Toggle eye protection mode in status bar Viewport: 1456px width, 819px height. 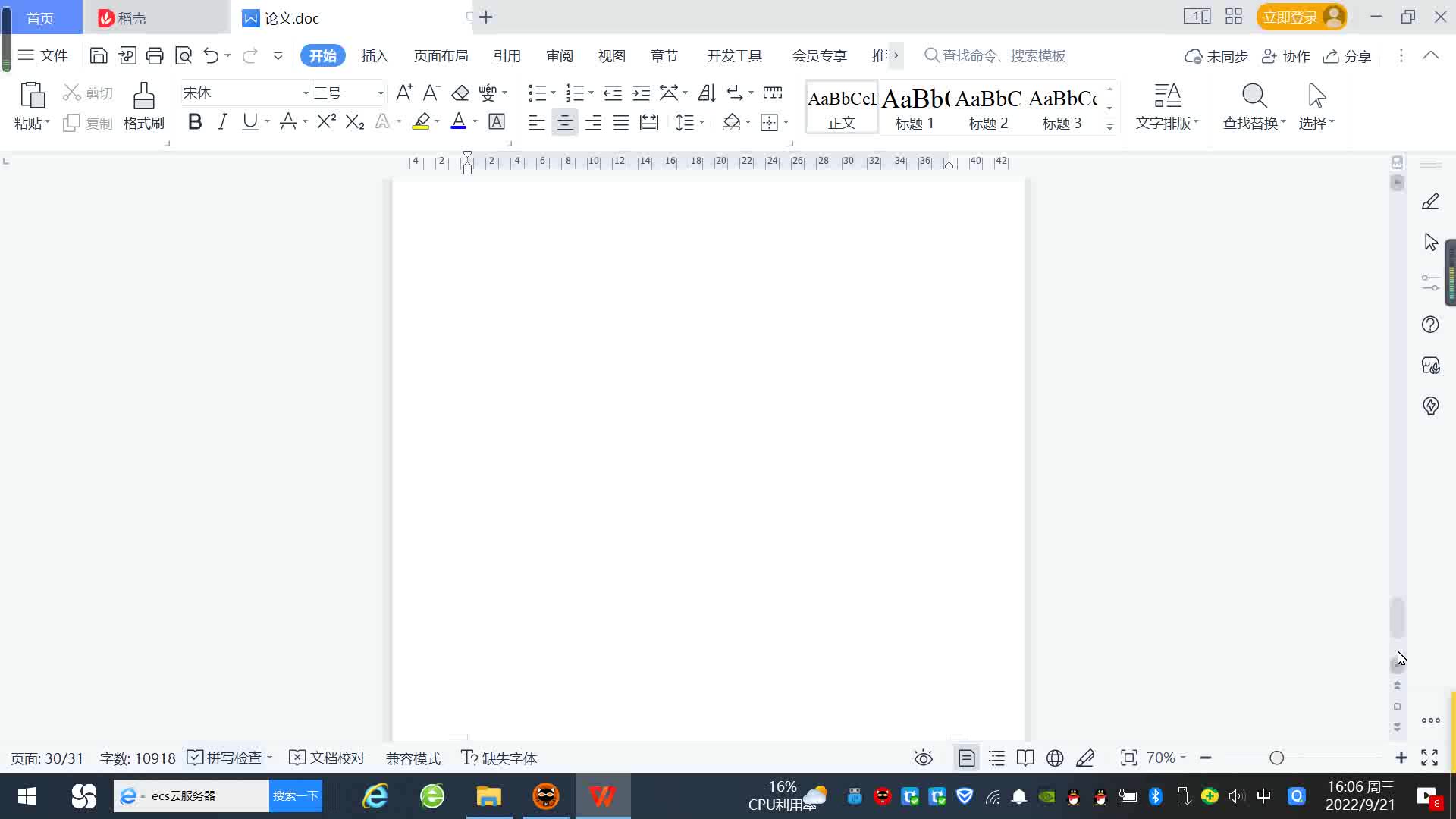pos(923,758)
